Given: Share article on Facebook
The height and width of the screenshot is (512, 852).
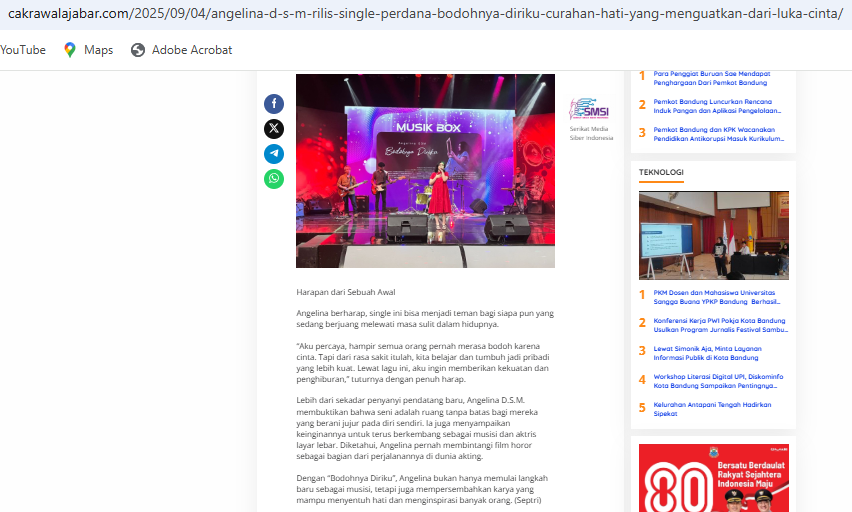Looking at the screenshot, I should [x=274, y=104].
